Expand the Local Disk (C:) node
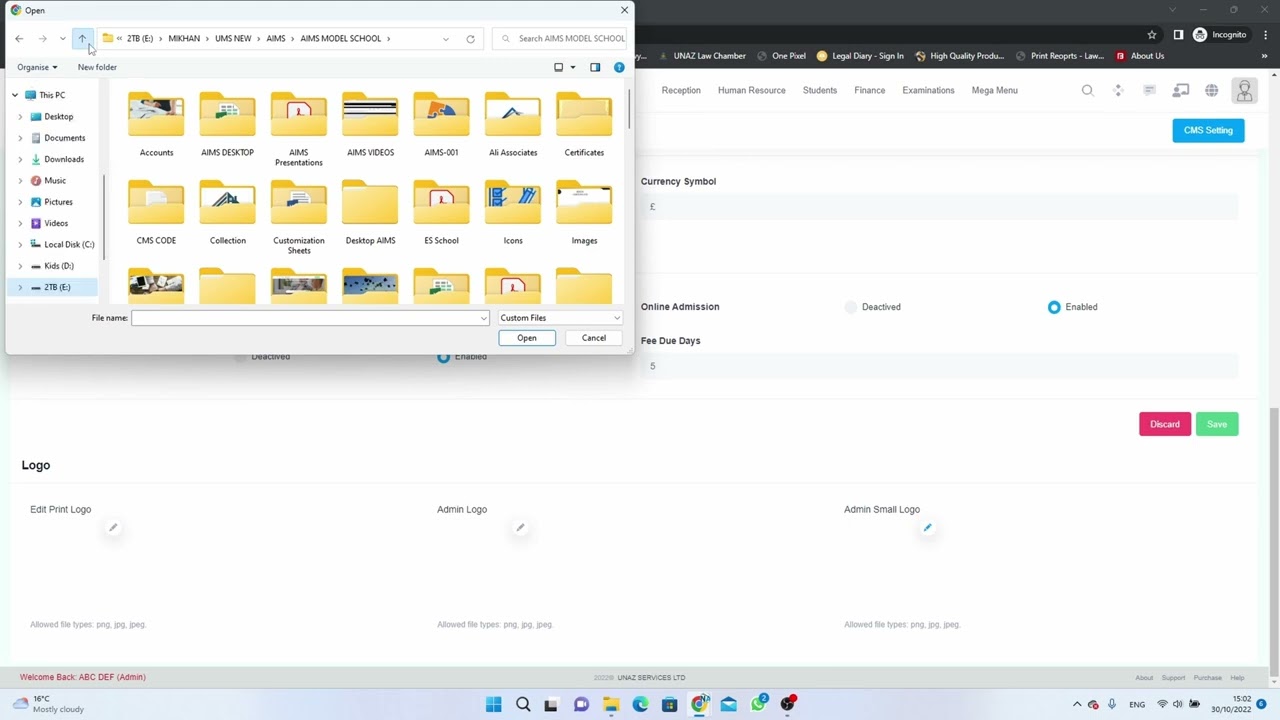1280x720 pixels. tap(20, 244)
